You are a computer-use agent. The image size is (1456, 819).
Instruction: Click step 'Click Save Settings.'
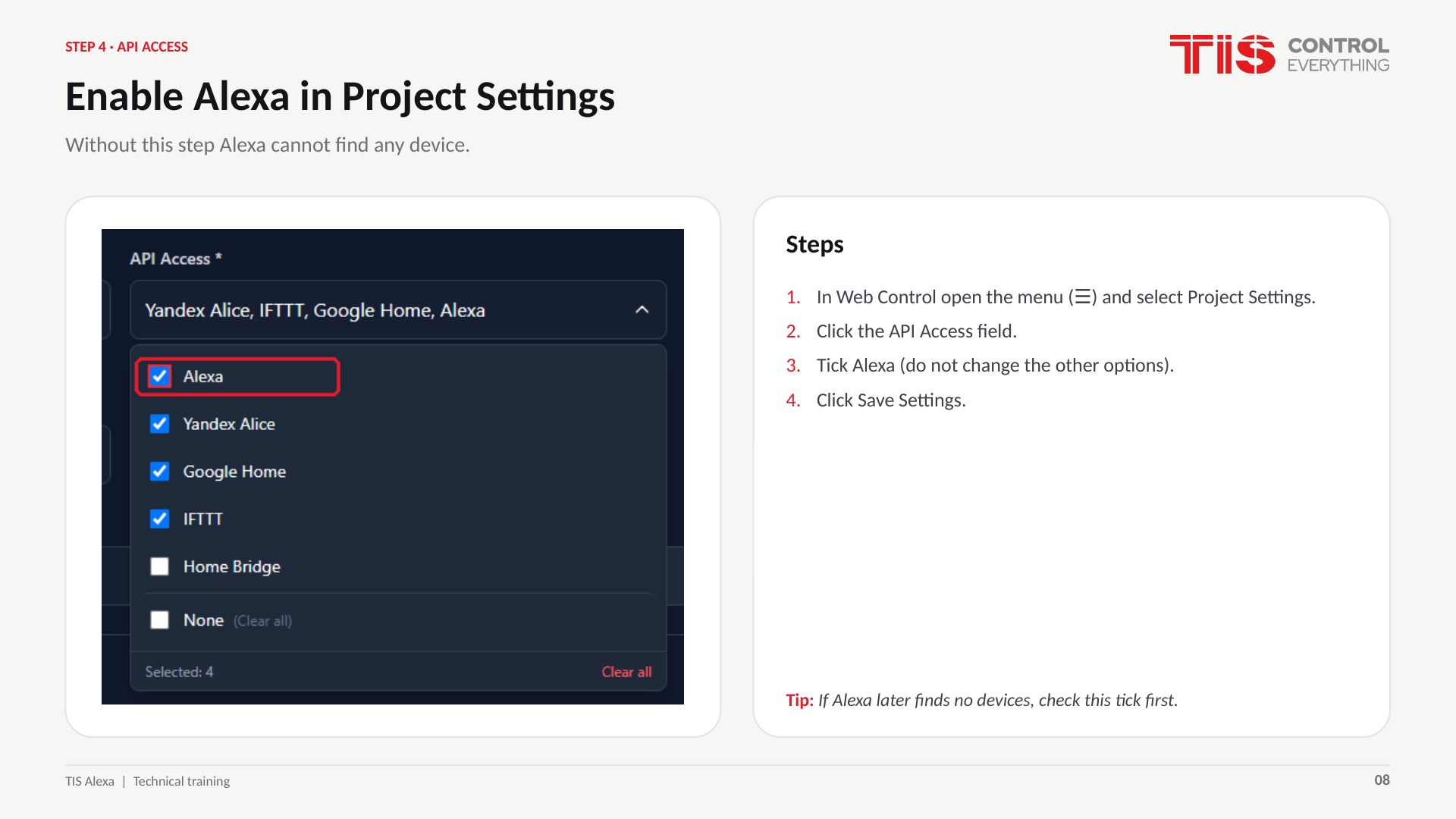[x=891, y=400]
